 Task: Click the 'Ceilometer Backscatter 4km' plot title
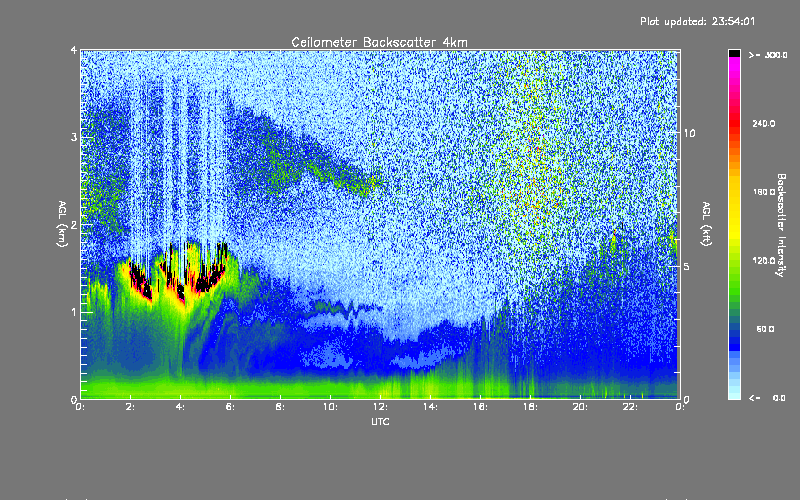tap(379, 42)
